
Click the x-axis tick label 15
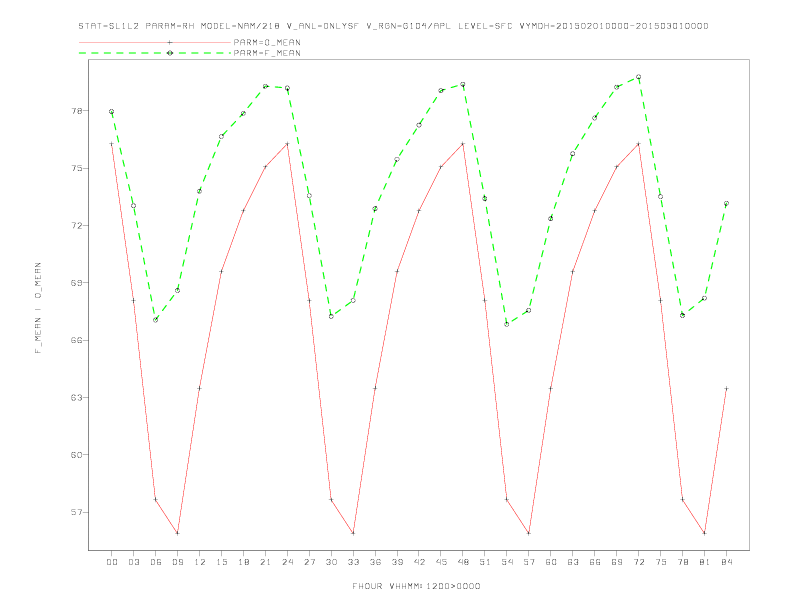point(221,562)
